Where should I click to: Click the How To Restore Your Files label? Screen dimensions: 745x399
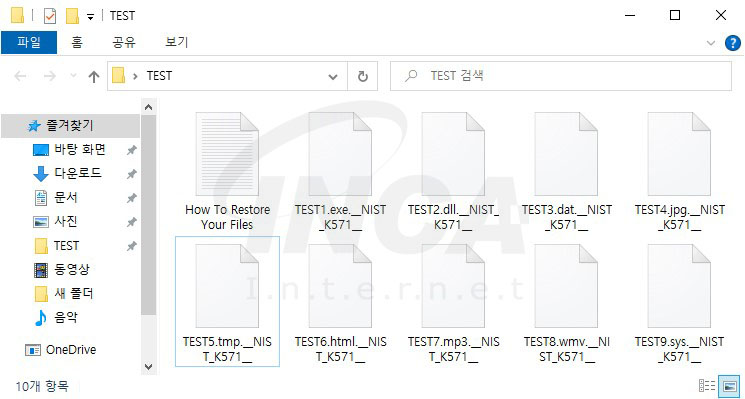click(227, 217)
